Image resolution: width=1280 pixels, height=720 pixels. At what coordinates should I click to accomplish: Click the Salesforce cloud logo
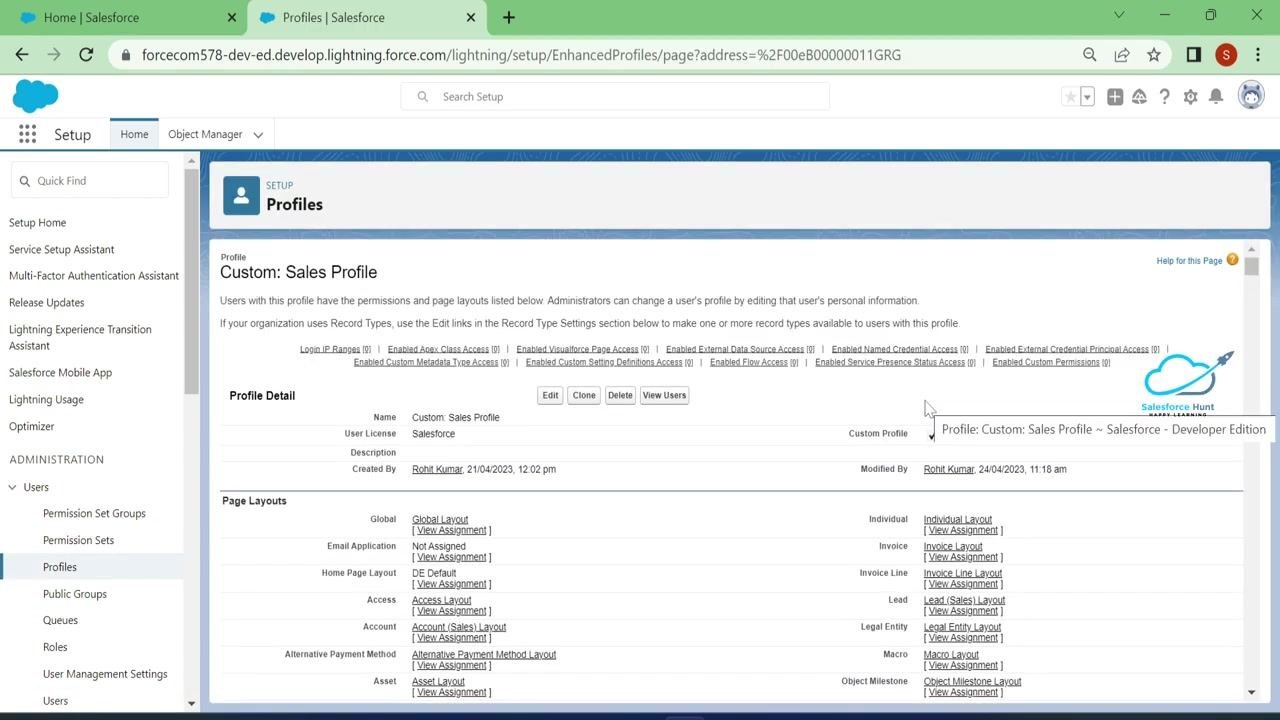(x=35, y=96)
